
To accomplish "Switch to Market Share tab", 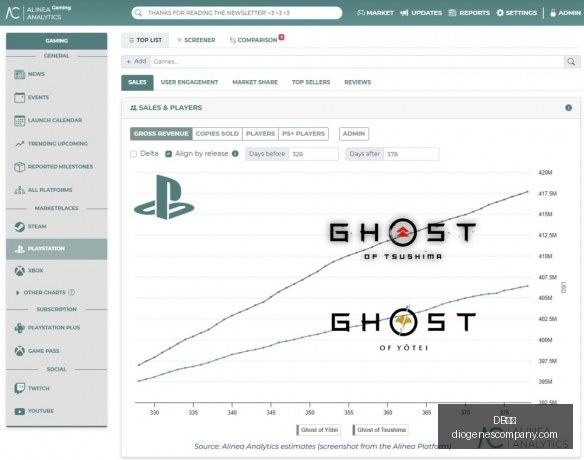I will [x=255, y=82].
